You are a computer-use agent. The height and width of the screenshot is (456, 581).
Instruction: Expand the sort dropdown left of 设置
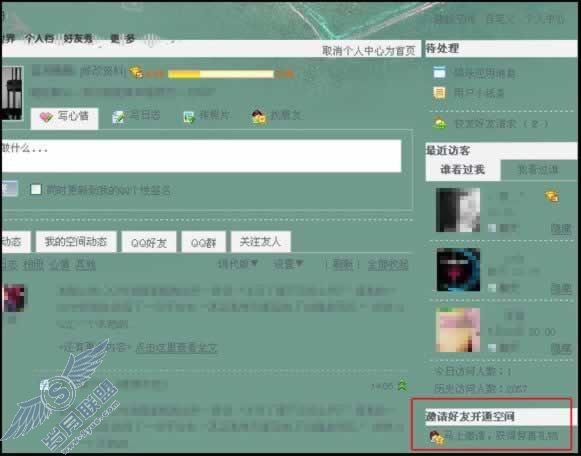click(237, 264)
